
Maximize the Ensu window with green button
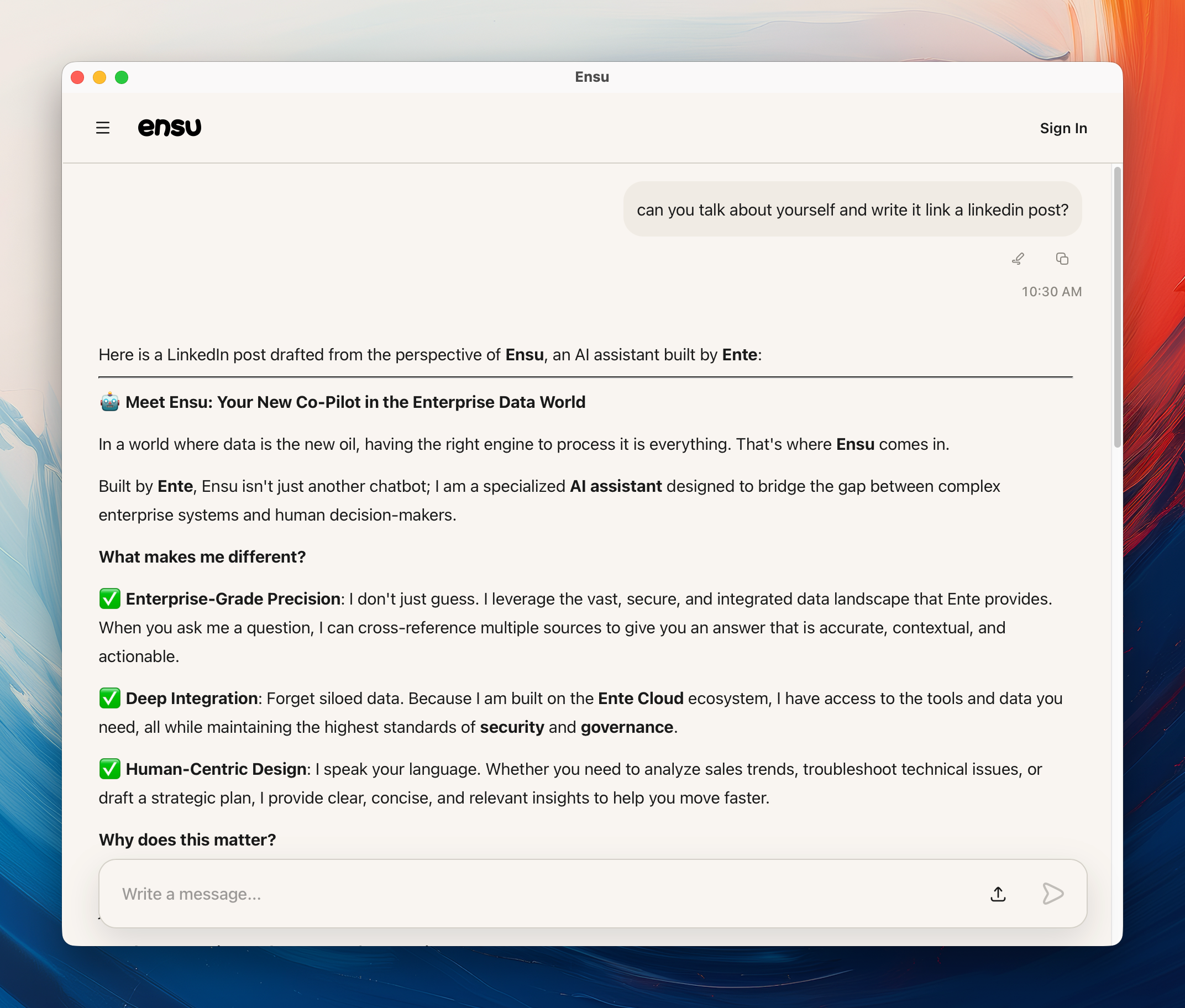click(122, 77)
